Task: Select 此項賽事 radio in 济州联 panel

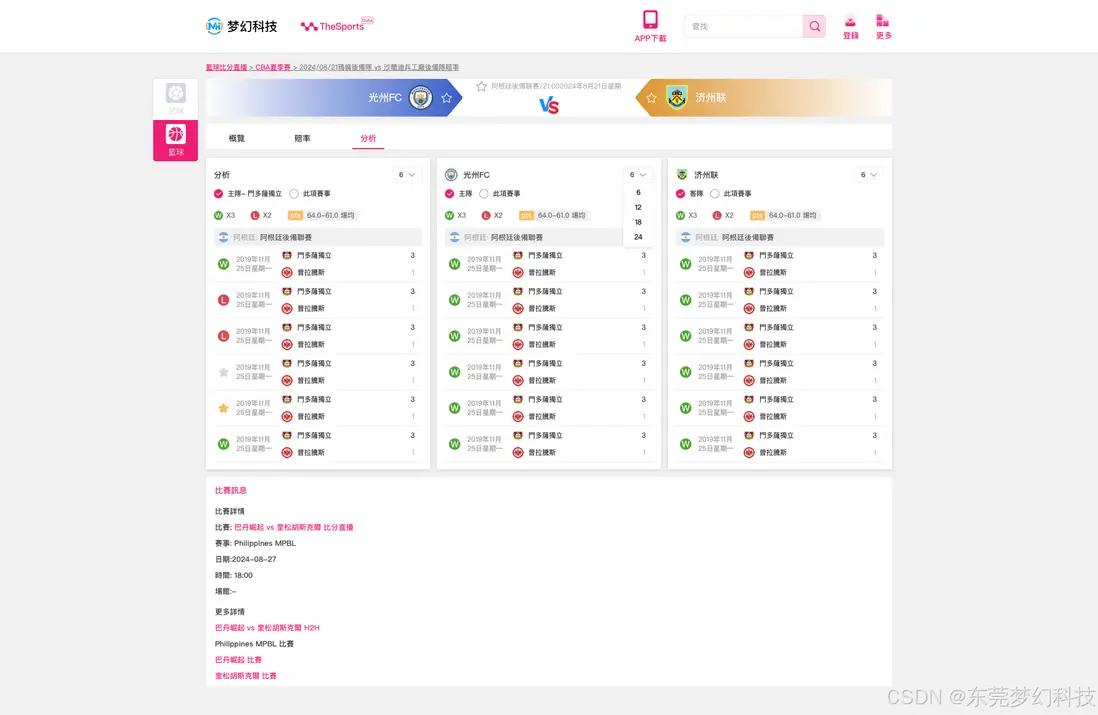Action: click(715, 193)
